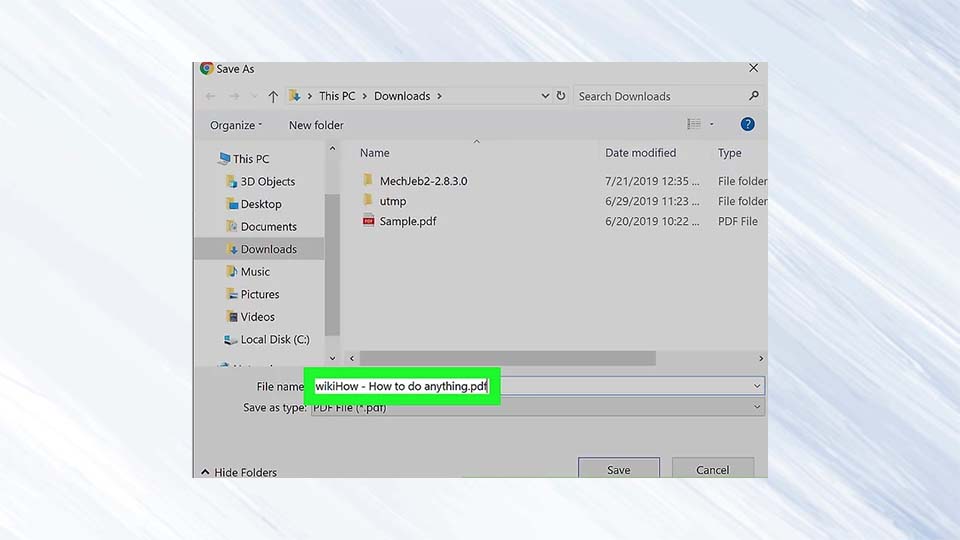The image size is (960, 540).
Task: Click the sidebar scroll up arrow
Action: coord(332,149)
